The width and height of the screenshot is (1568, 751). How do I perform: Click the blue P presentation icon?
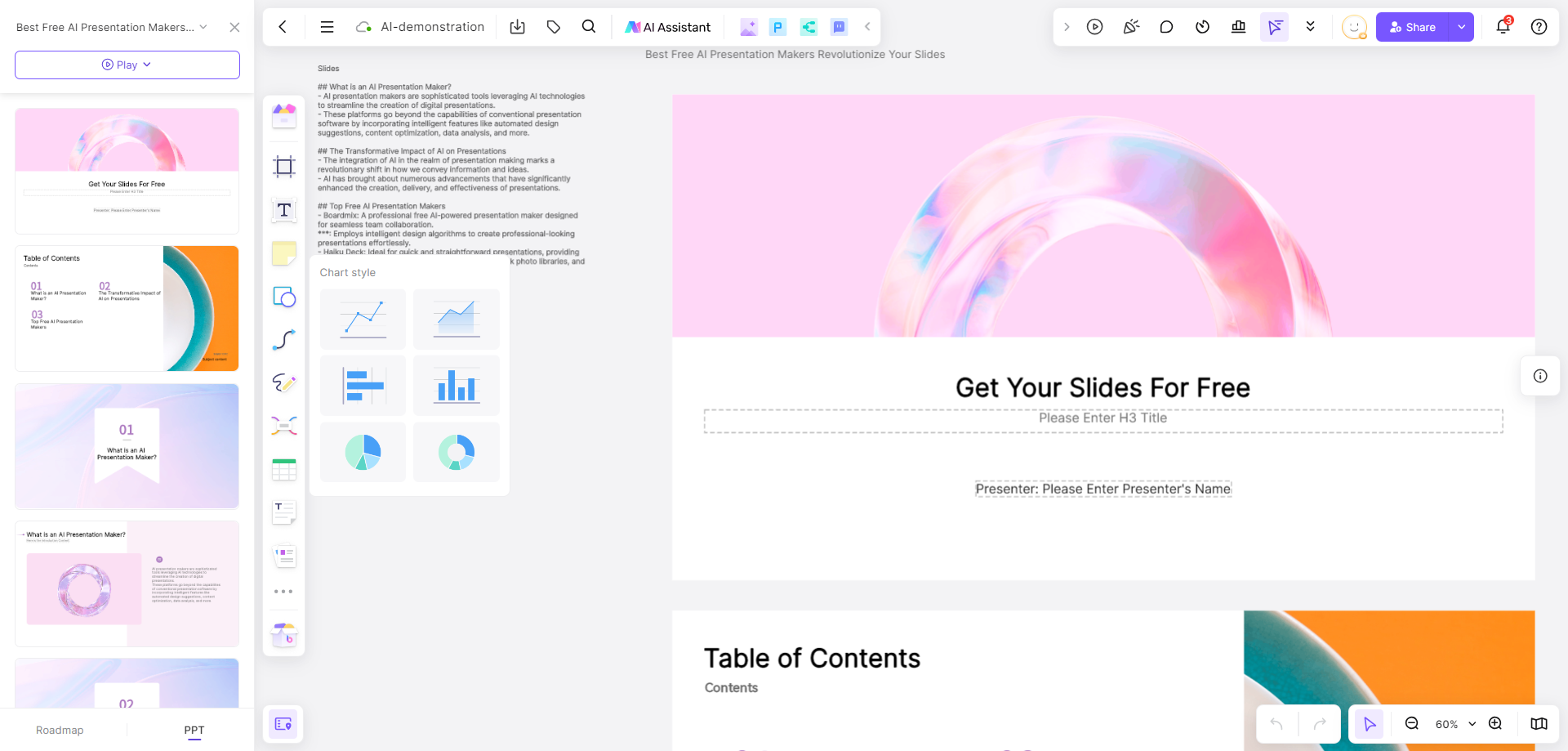(x=778, y=27)
